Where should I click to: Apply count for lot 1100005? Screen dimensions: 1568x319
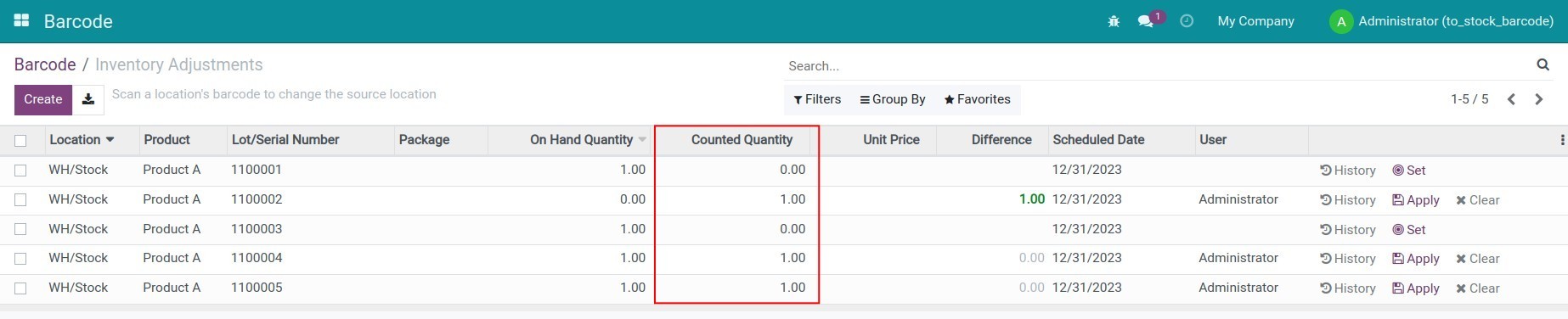pyautogui.click(x=1416, y=288)
